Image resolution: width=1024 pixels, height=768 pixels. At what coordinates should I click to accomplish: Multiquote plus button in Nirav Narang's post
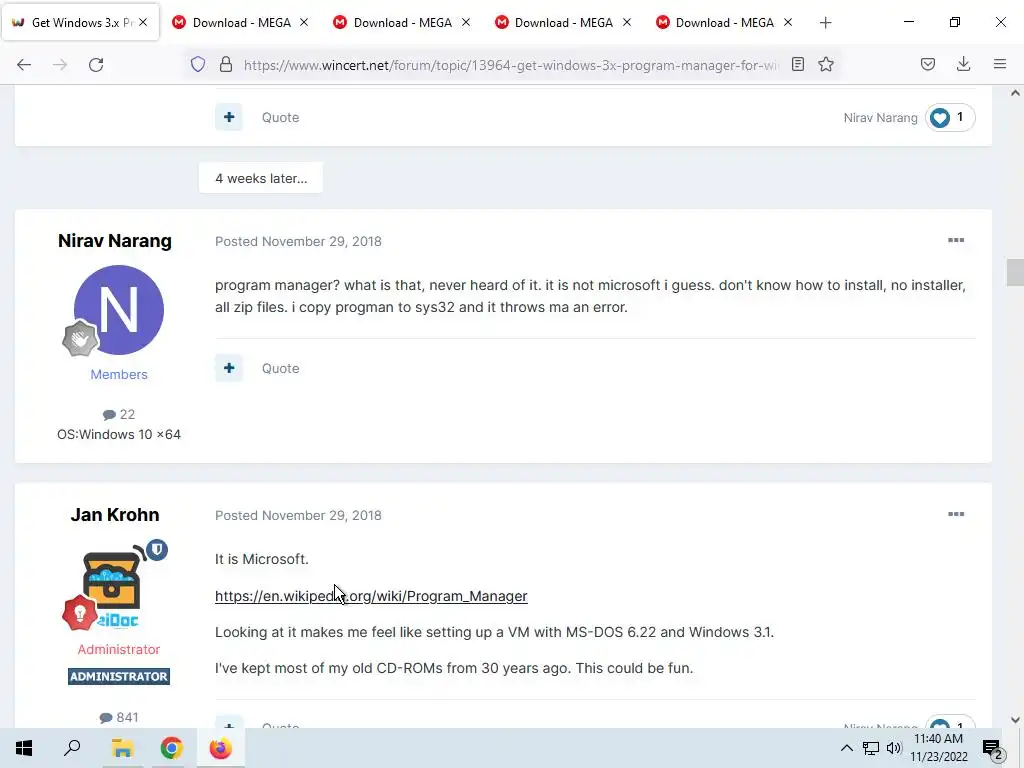229,368
